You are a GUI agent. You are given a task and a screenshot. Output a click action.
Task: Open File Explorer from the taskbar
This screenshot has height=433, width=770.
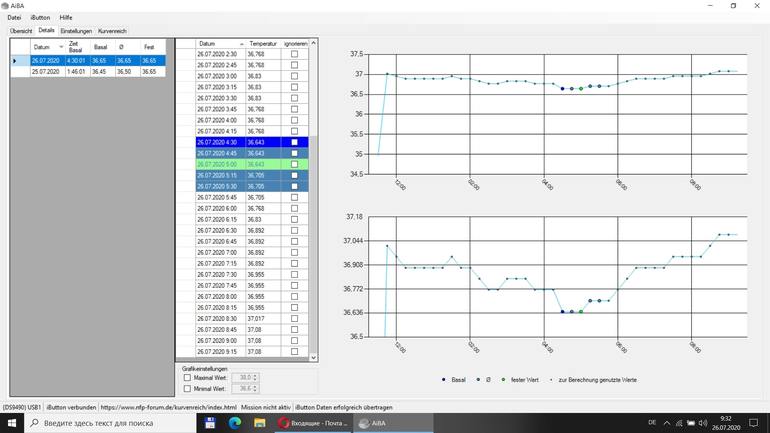point(259,423)
